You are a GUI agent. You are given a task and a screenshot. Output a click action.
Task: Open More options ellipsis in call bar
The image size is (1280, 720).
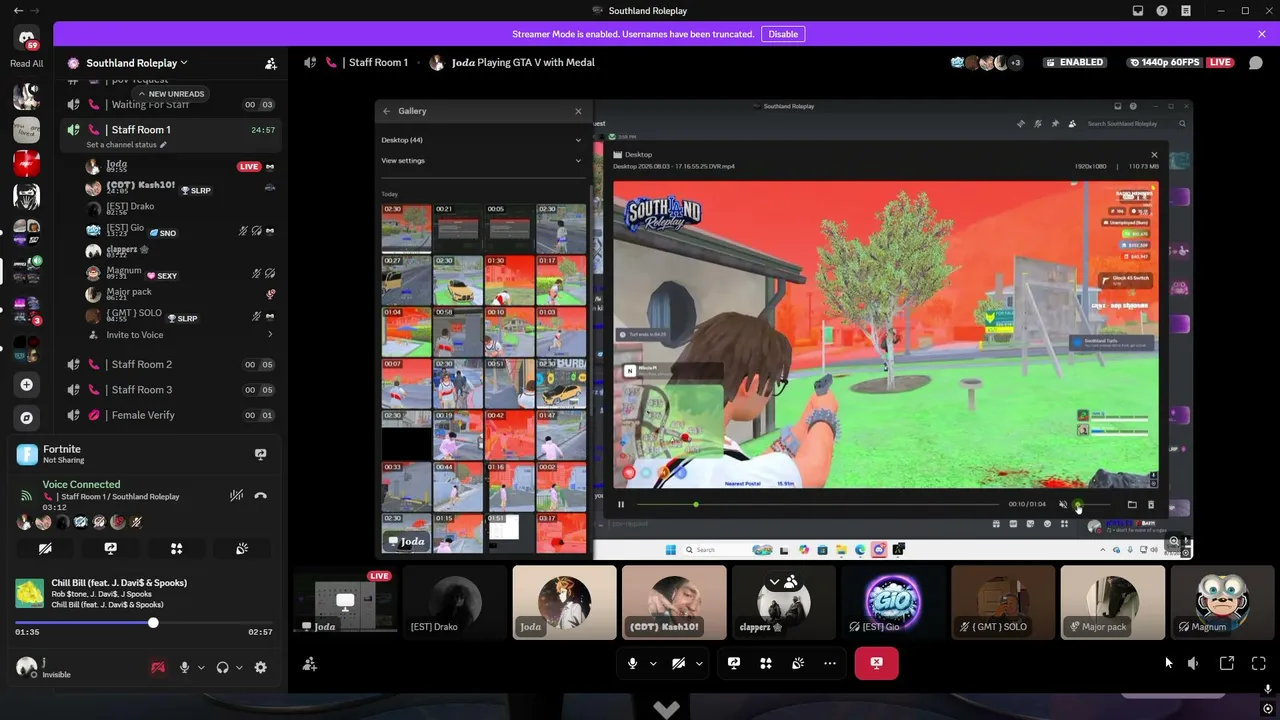[x=830, y=663]
